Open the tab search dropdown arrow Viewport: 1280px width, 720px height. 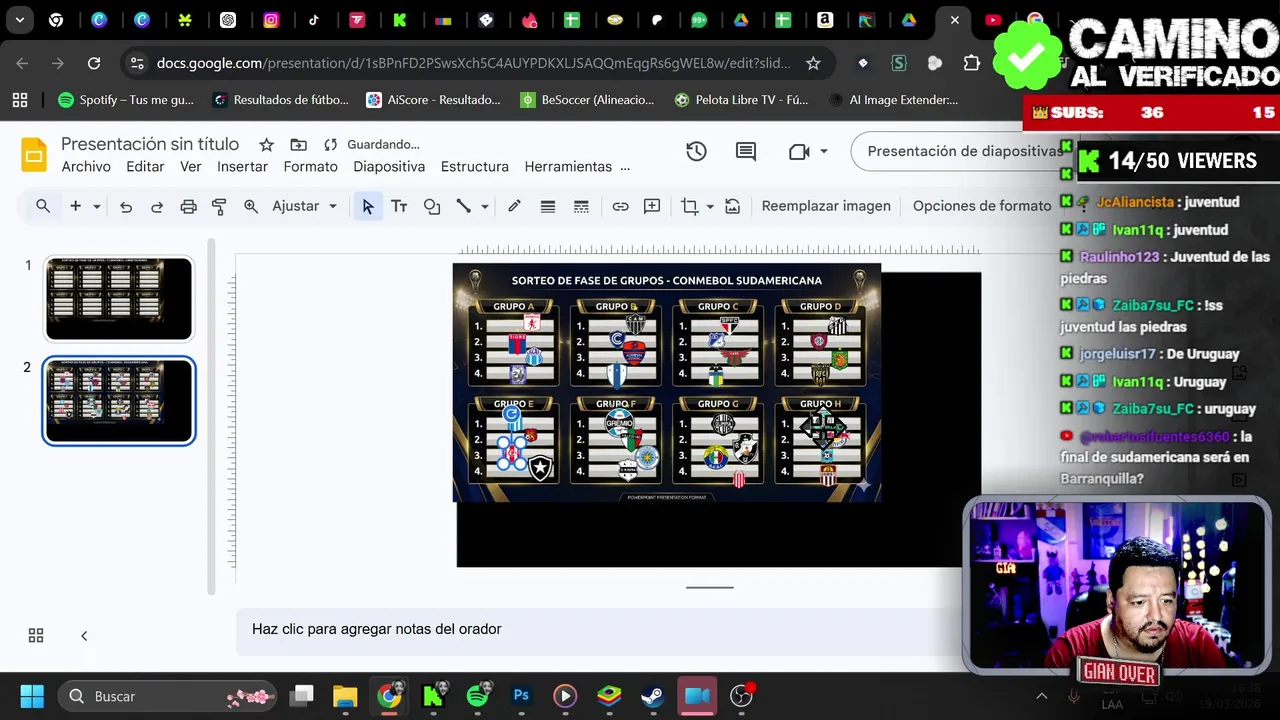tap(19, 20)
